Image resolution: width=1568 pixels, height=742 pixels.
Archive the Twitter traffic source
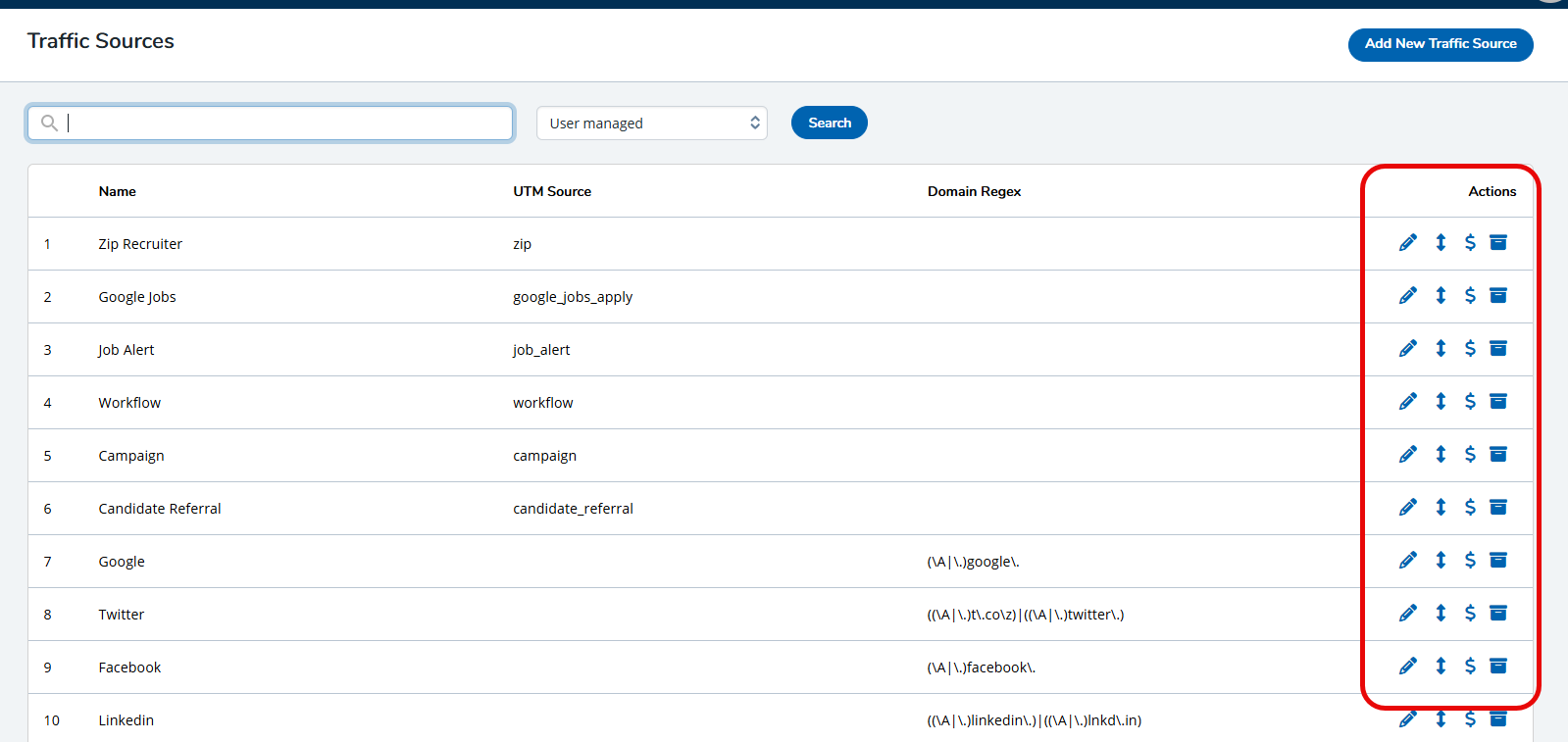pyautogui.click(x=1498, y=613)
